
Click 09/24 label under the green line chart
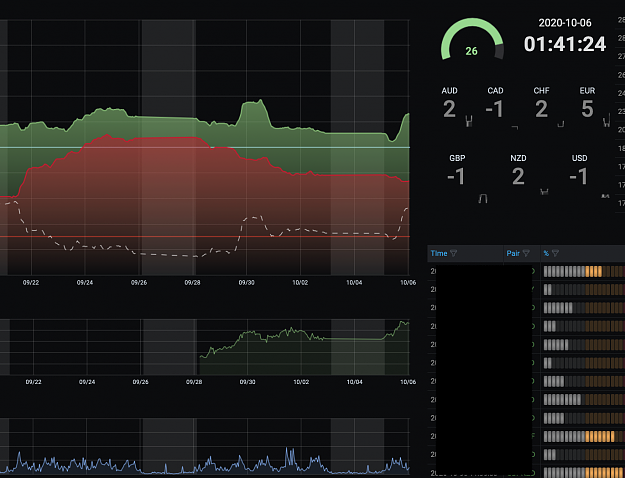[87, 382]
